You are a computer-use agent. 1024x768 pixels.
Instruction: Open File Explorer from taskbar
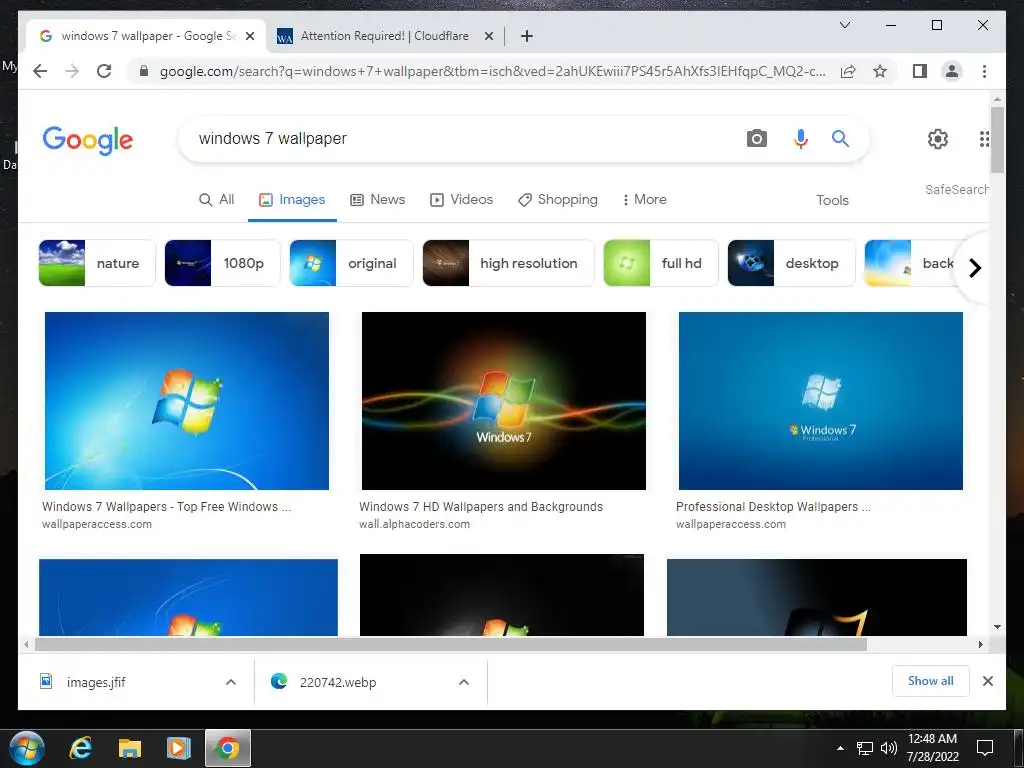pyautogui.click(x=129, y=748)
